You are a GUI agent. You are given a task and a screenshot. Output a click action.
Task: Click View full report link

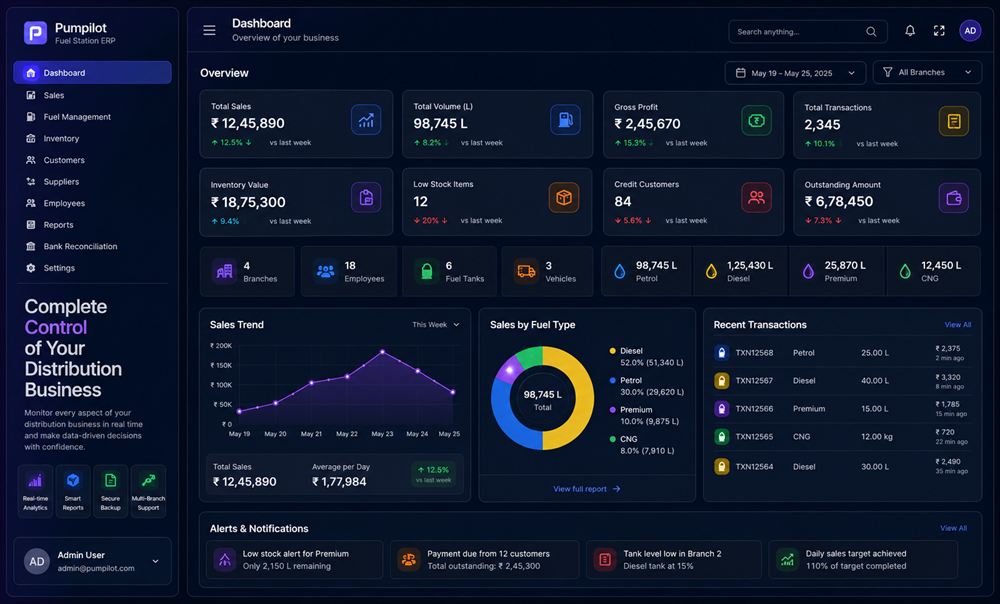pos(587,489)
